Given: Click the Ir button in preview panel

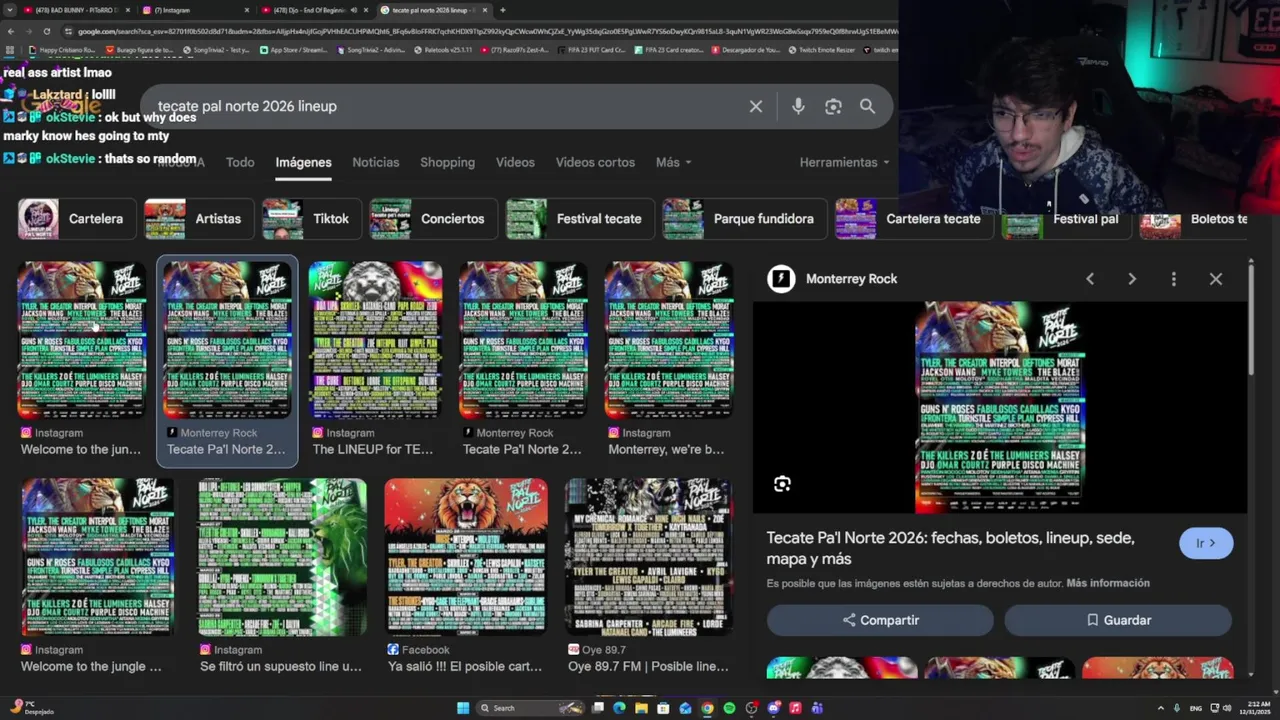Looking at the screenshot, I should 1206,543.
